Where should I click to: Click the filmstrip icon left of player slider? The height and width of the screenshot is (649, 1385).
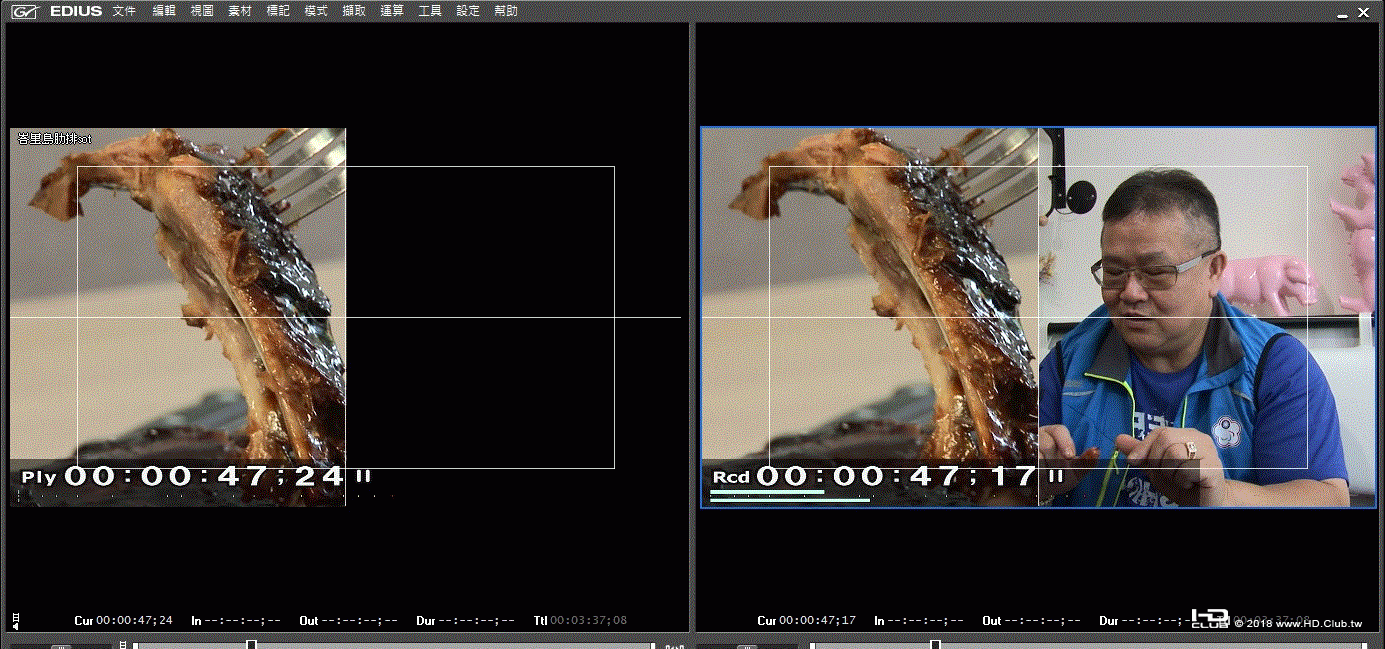pyautogui.click(x=123, y=645)
